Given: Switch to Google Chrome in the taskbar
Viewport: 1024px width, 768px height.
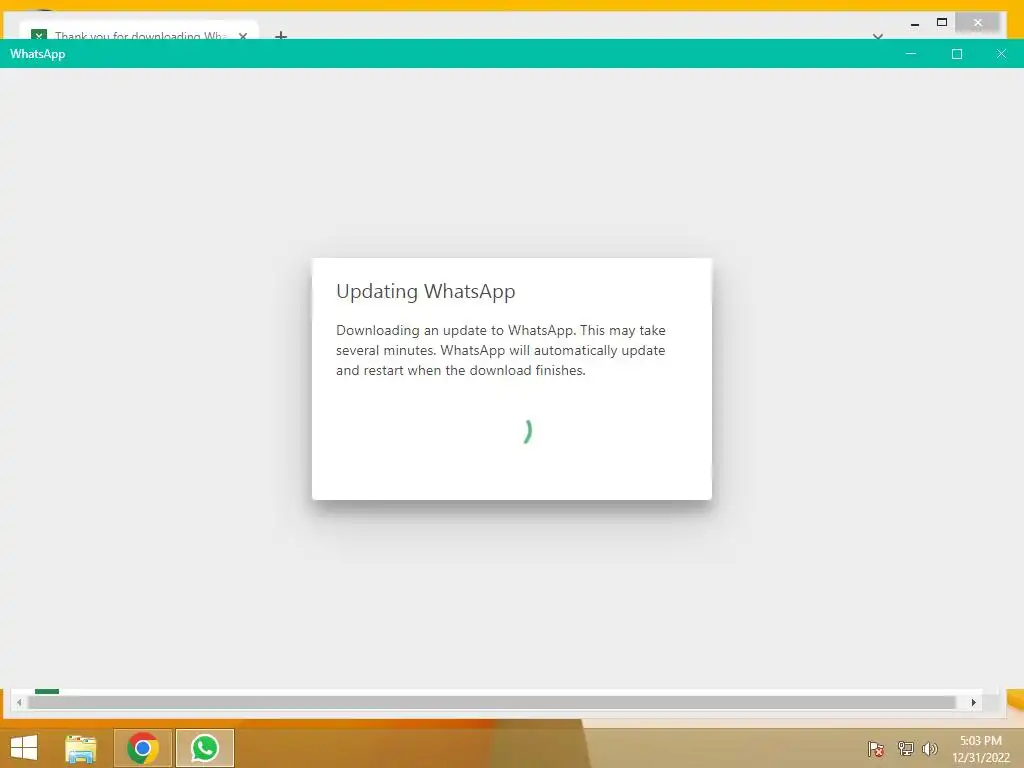Looking at the screenshot, I should (143, 748).
